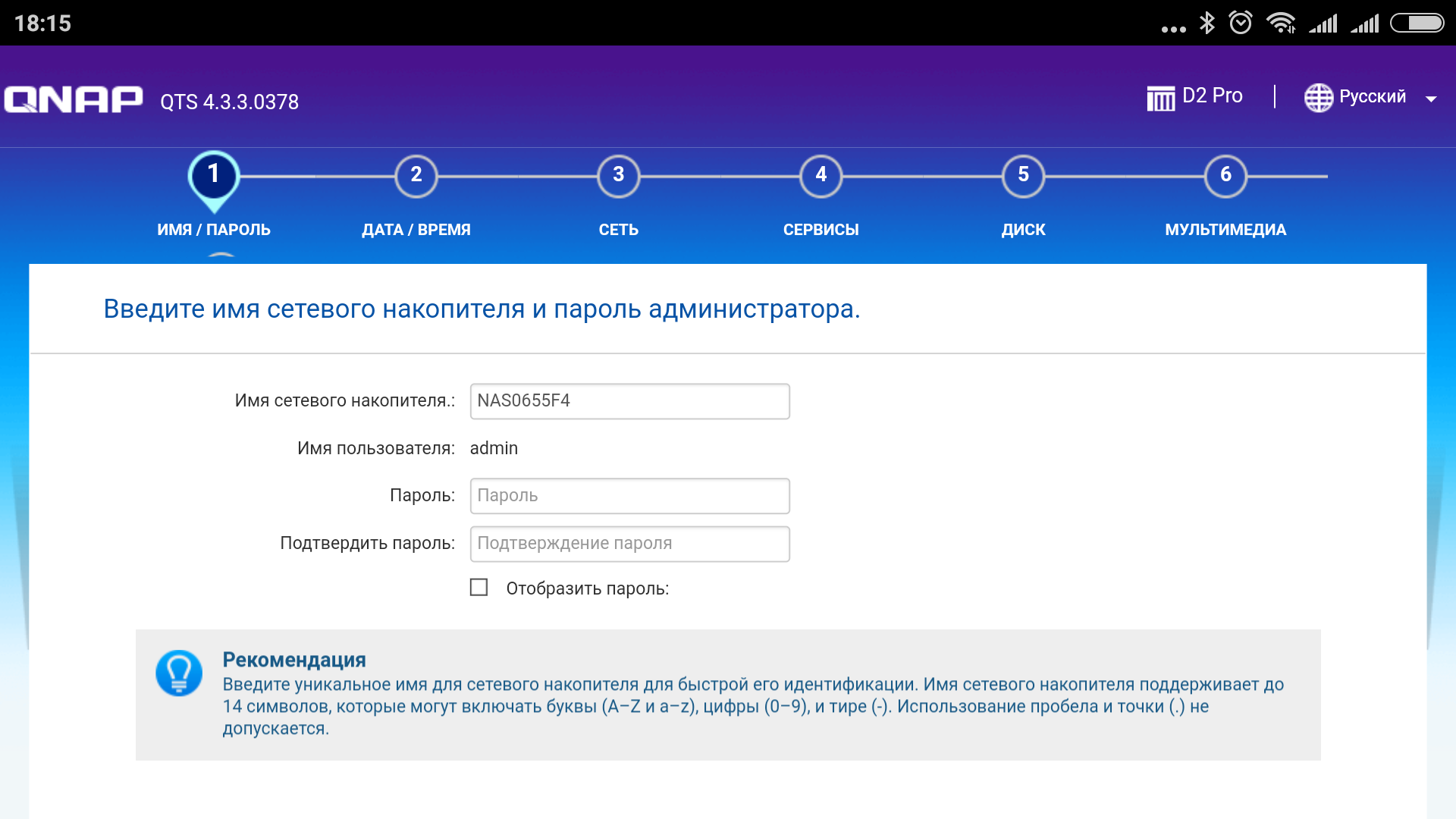
Task: Open the Русский language selector
Action: (x=1372, y=97)
